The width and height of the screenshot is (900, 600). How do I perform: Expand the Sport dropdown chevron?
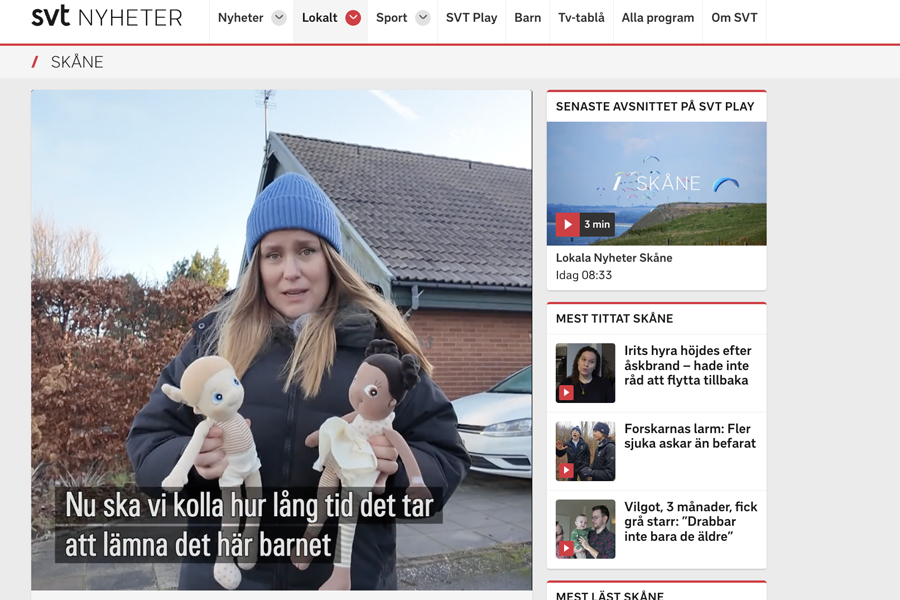click(x=423, y=18)
